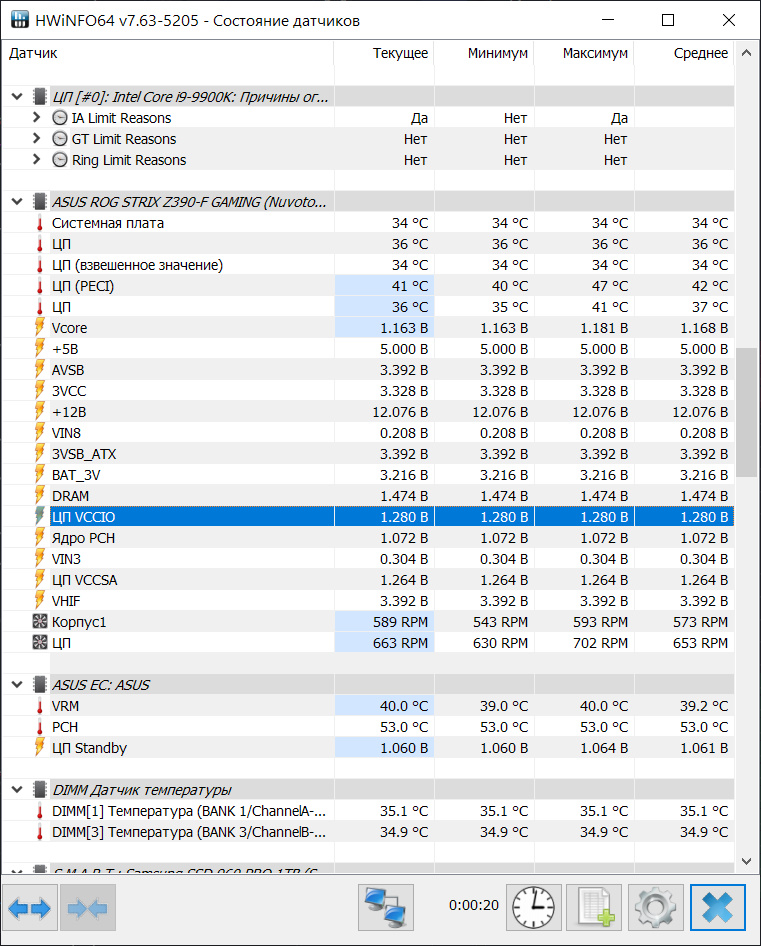
Task: Click the ЦП (PECI) maximum value 47 °C
Action: point(610,286)
